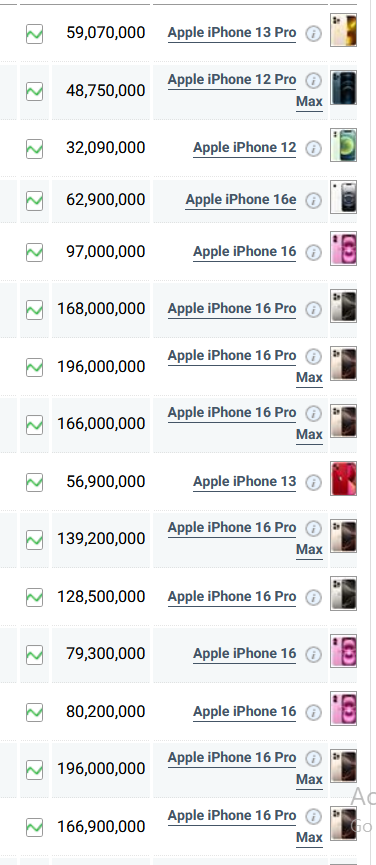Show info for Apple iPhone 12
Image resolution: width=376 pixels, height=865 pixels.
pyautogui.click(x=313, y=148)
